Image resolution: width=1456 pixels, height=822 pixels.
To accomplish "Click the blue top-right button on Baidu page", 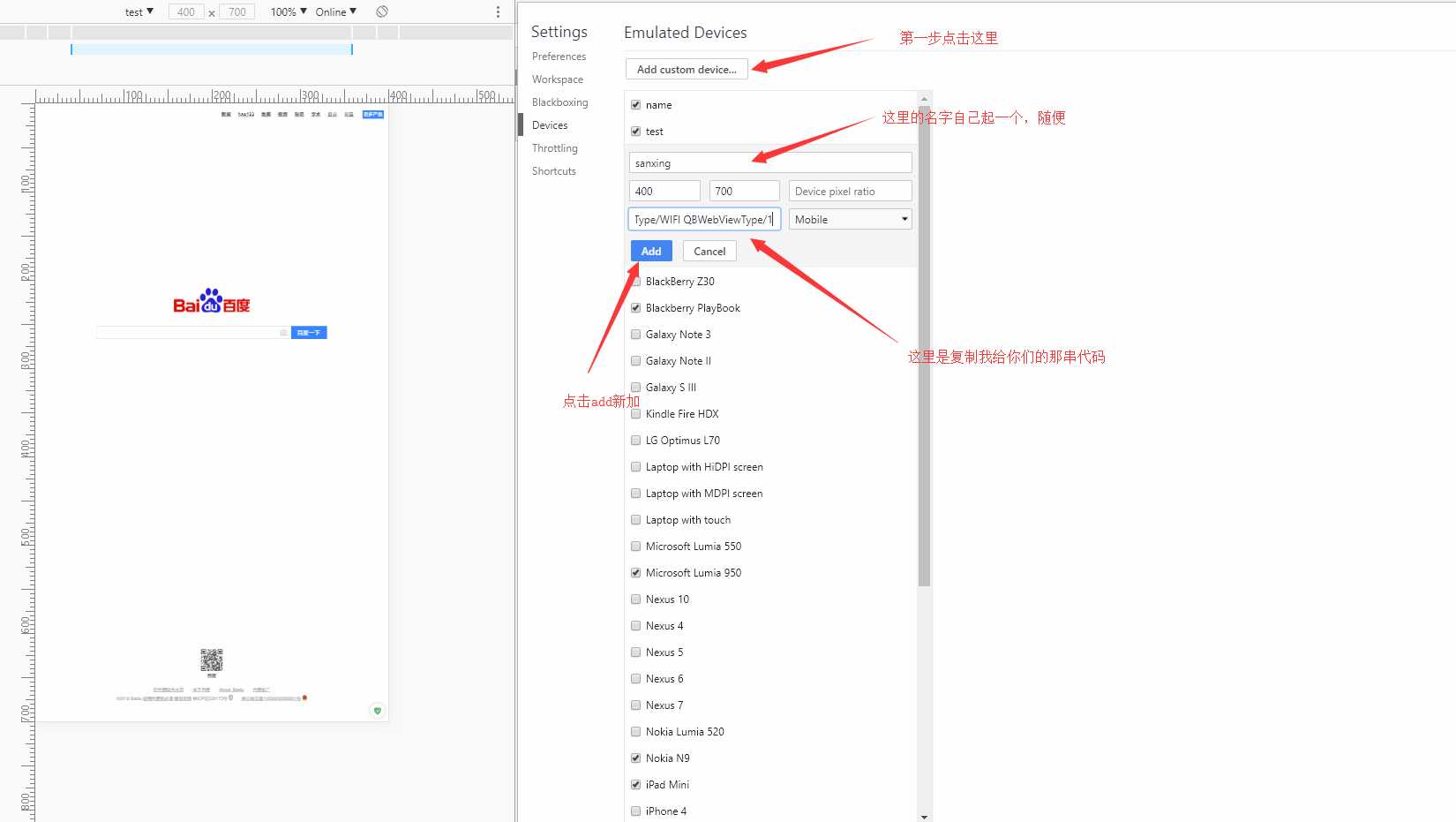I will (373, 114).
